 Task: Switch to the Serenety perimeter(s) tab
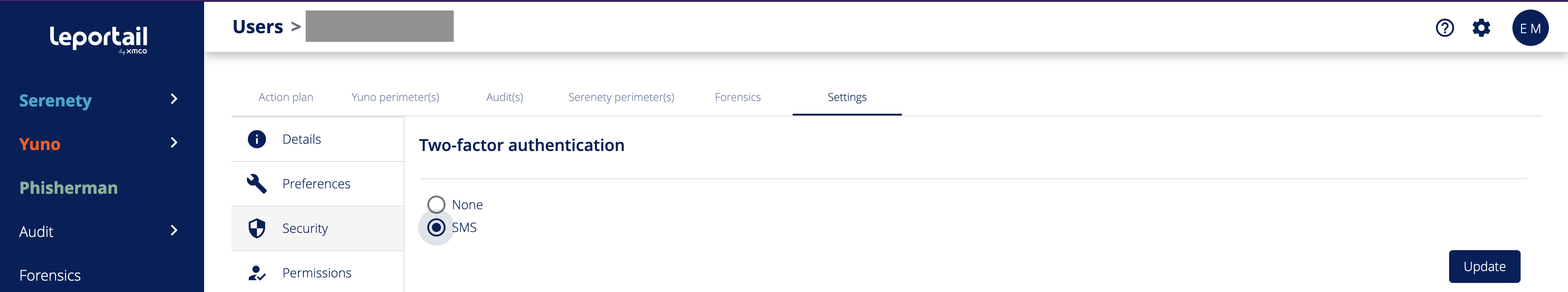[x=621, y=97]
